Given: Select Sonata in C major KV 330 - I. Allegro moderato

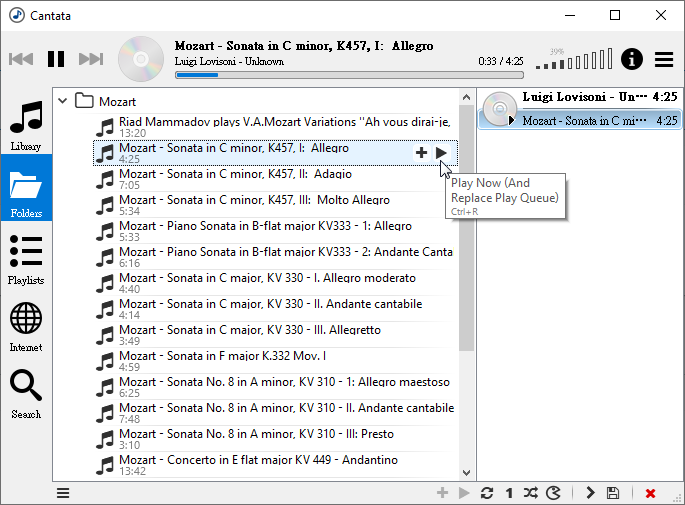Looking at the screenshot, I should [x=275, y=283].
